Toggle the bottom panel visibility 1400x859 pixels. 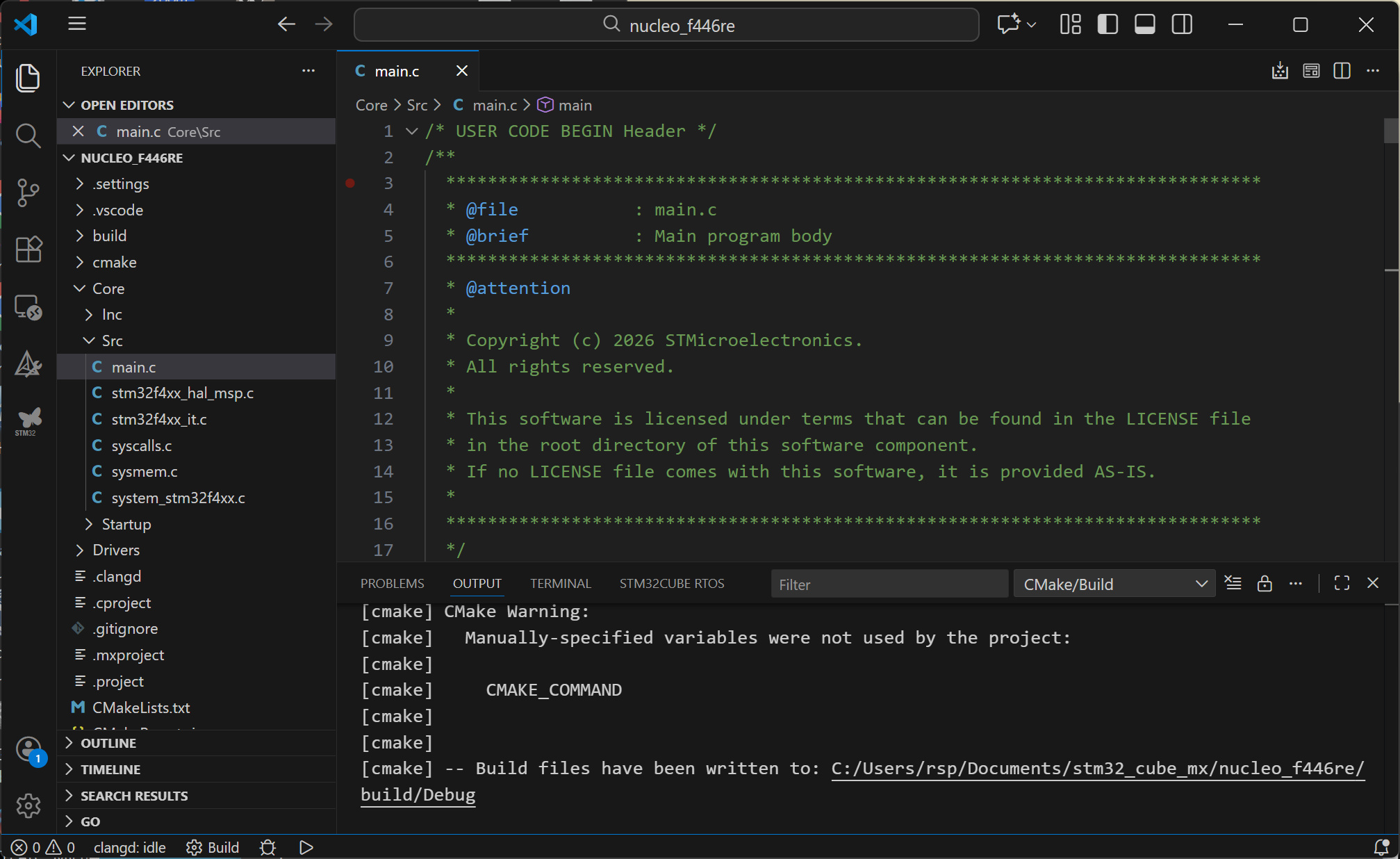1144,25
